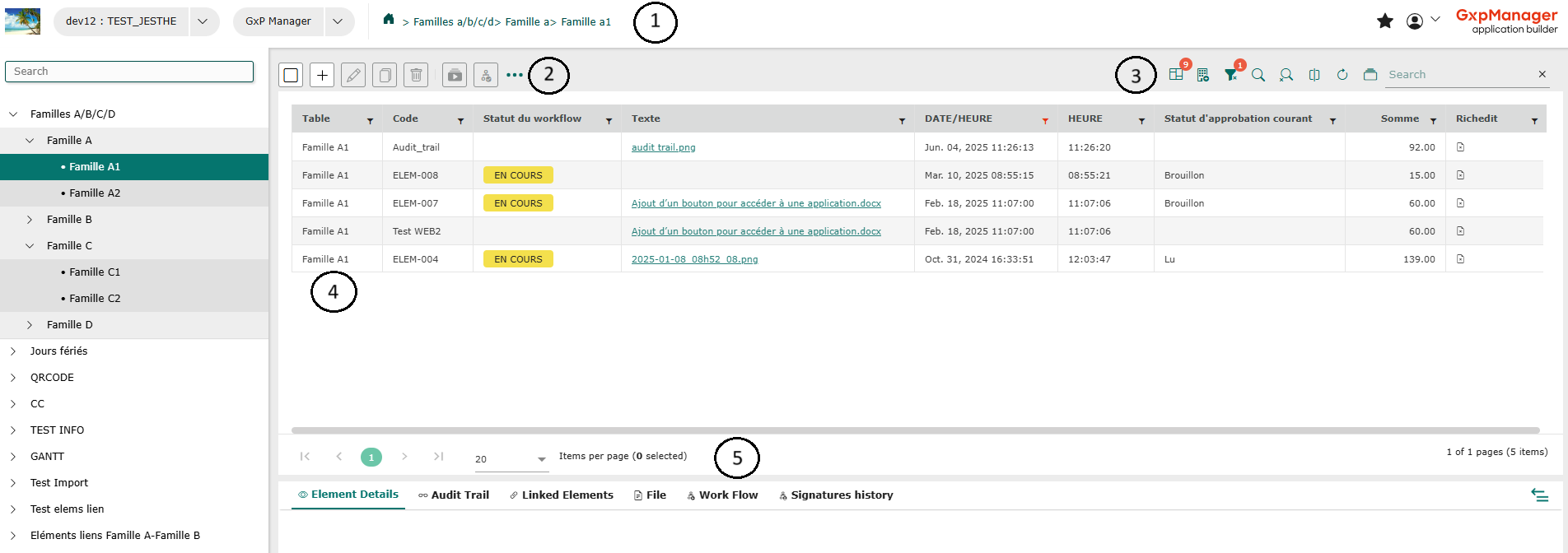The width and height of the screenshot is (1568, 553).
Task: Toggle the select-all checkbox in toolbar
Action: [291, 75]
